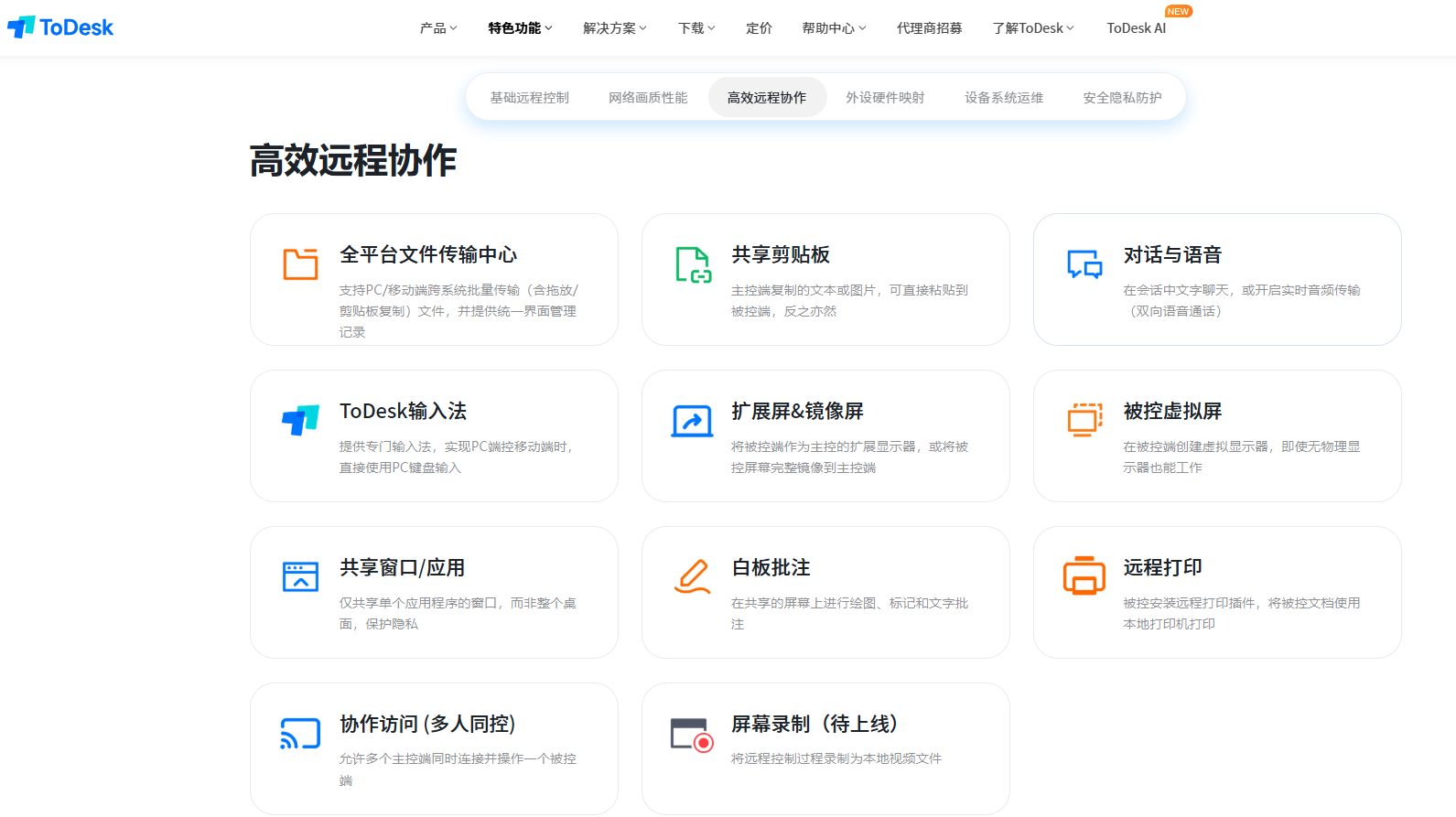
Task: Open the 远程打印 card title
Action: click(x=1162, y=567)
